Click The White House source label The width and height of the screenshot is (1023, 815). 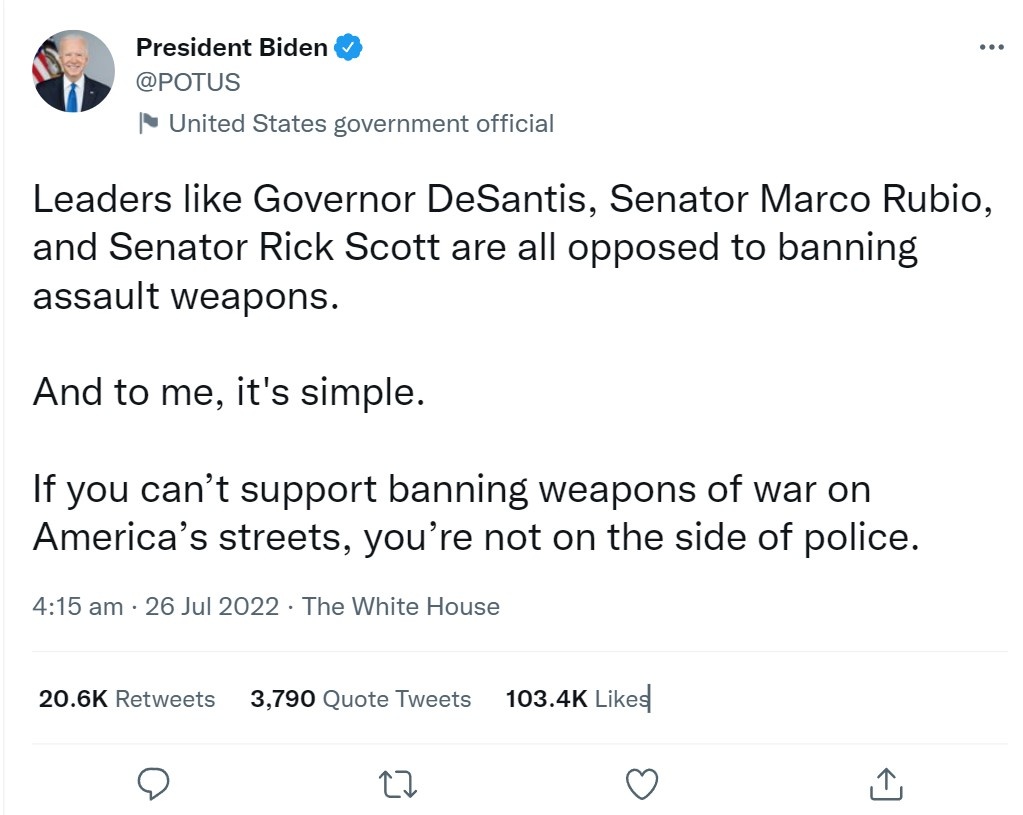point(400,606)
